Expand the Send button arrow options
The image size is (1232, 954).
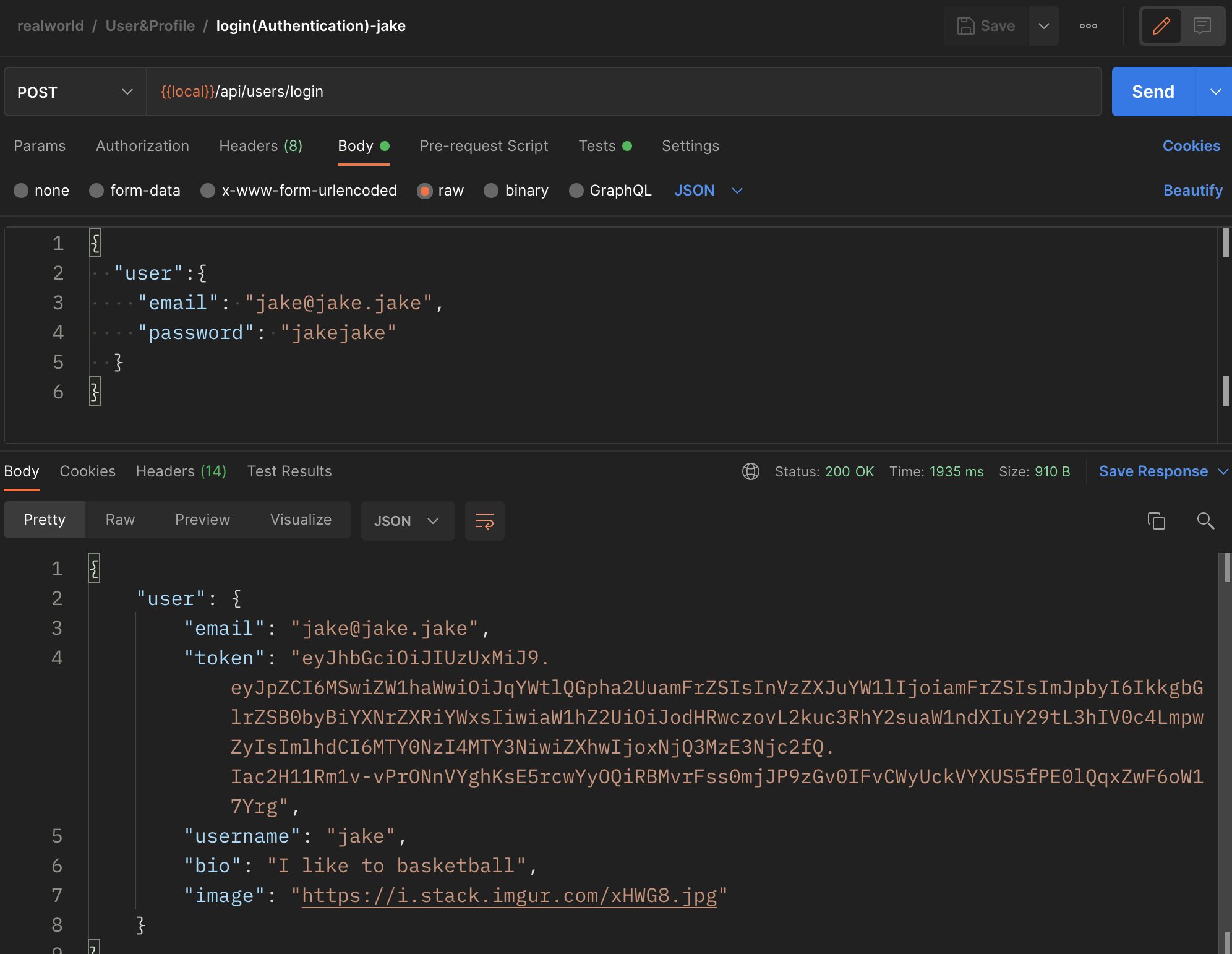click(x=1215, y=92)
